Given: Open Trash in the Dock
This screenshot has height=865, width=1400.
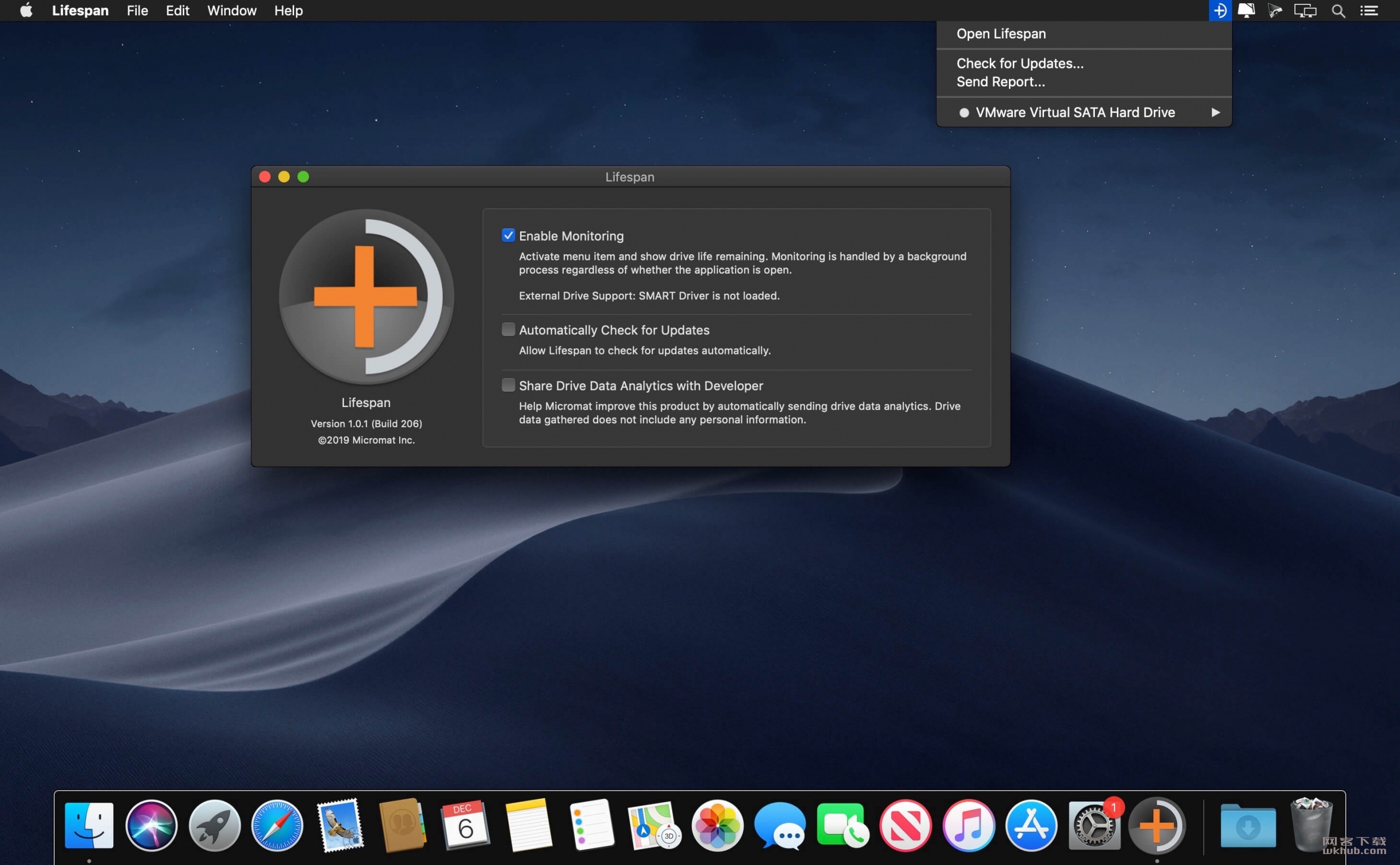Looking at the screenshot, I should click(x=1311, y=825).
